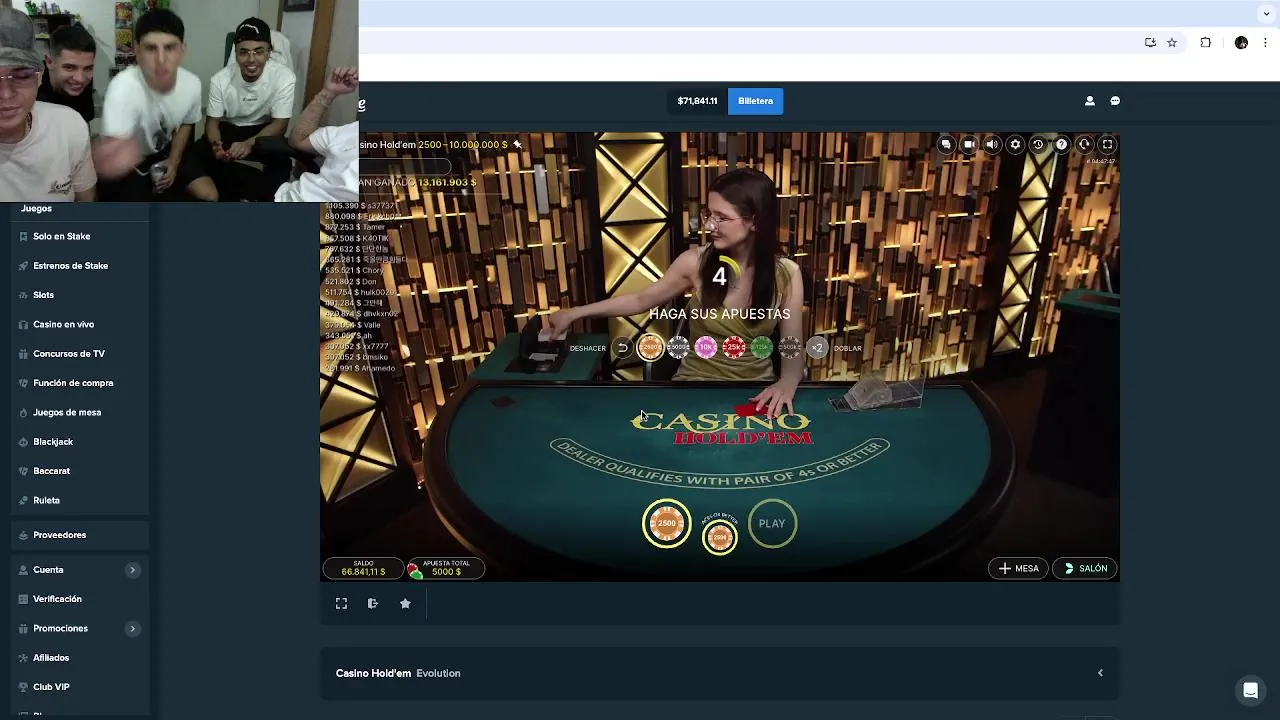Click the $71,841.11 balance display

[697, 101]
